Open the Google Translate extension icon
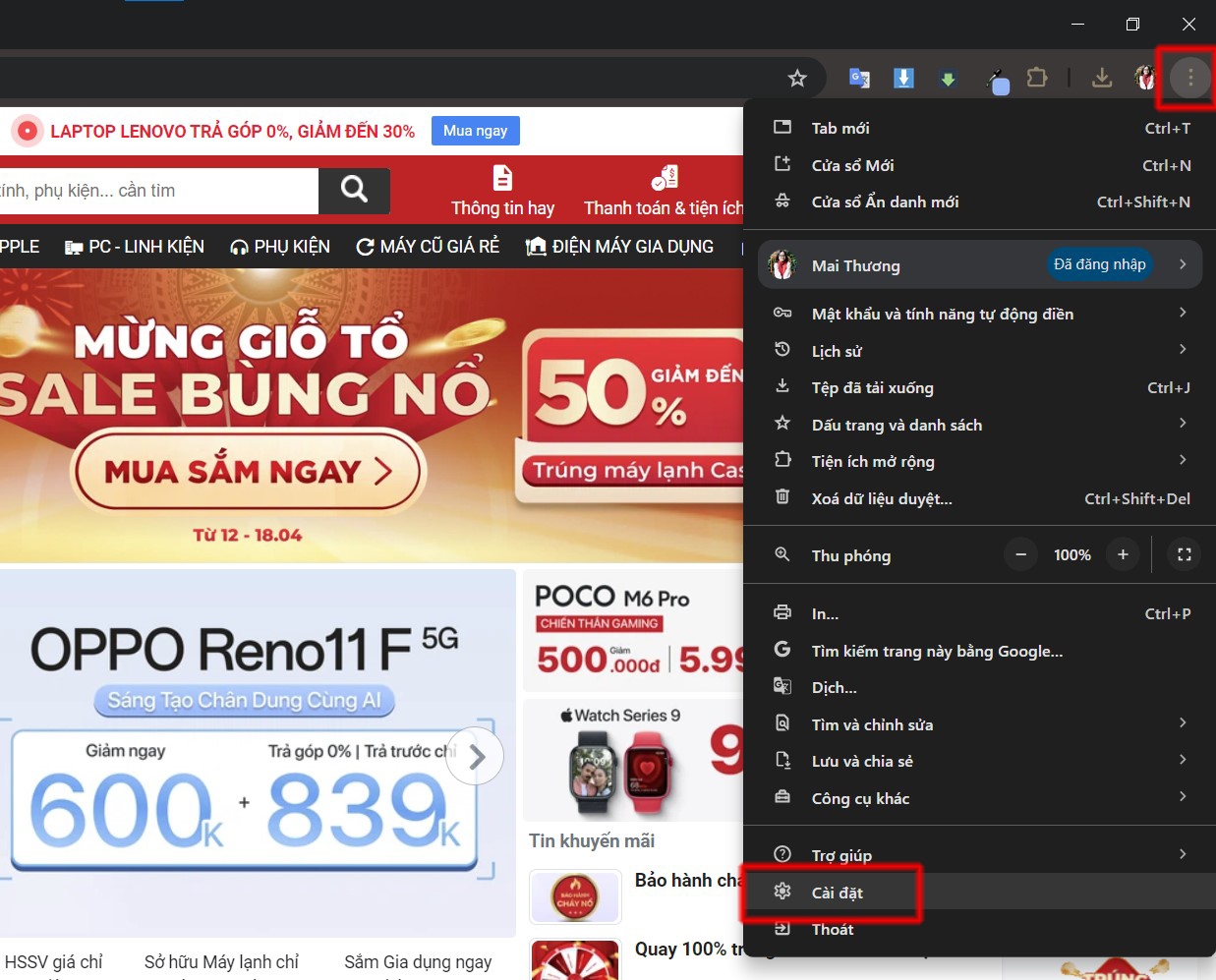 tap(859, 78)
